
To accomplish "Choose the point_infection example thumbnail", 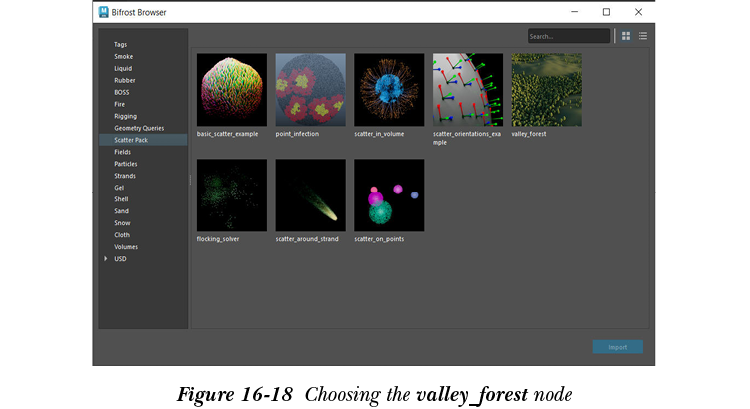I will click(x=310, y=90).
